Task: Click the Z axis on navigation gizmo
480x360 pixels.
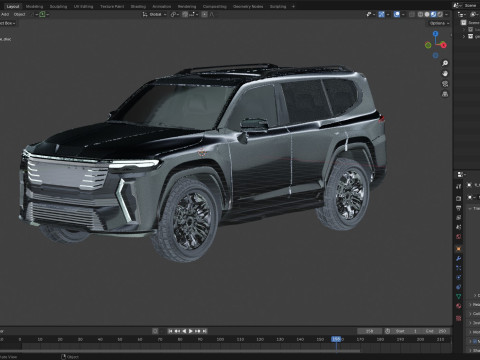Action: coord(435,34)
